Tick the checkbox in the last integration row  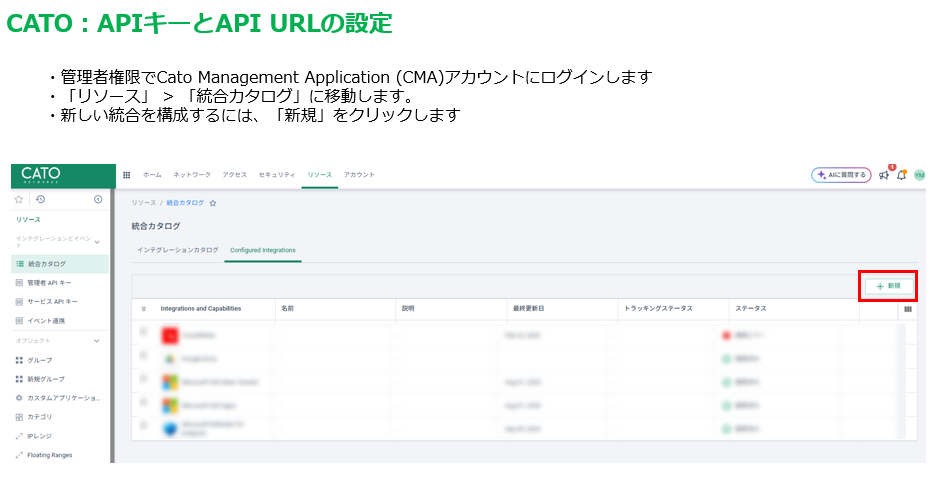[x=143, y=428]
